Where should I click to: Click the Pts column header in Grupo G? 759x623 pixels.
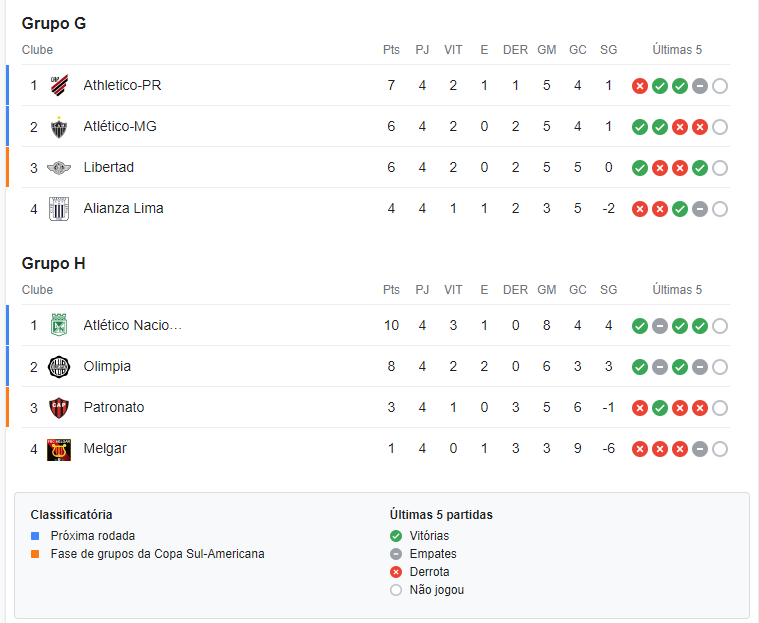(391, 50)
